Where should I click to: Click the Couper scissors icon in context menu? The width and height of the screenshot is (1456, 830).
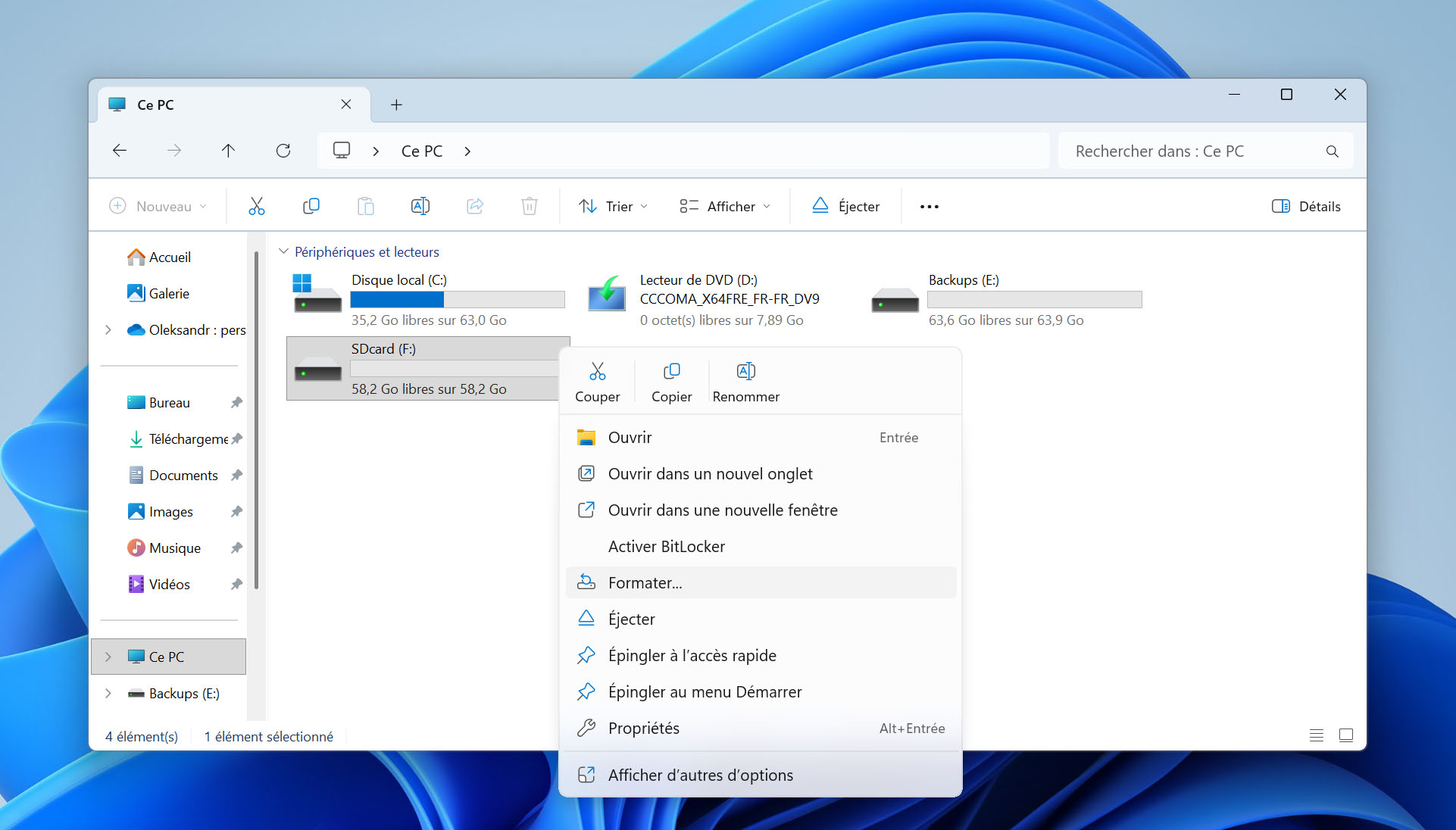click(x=598, y=371)
